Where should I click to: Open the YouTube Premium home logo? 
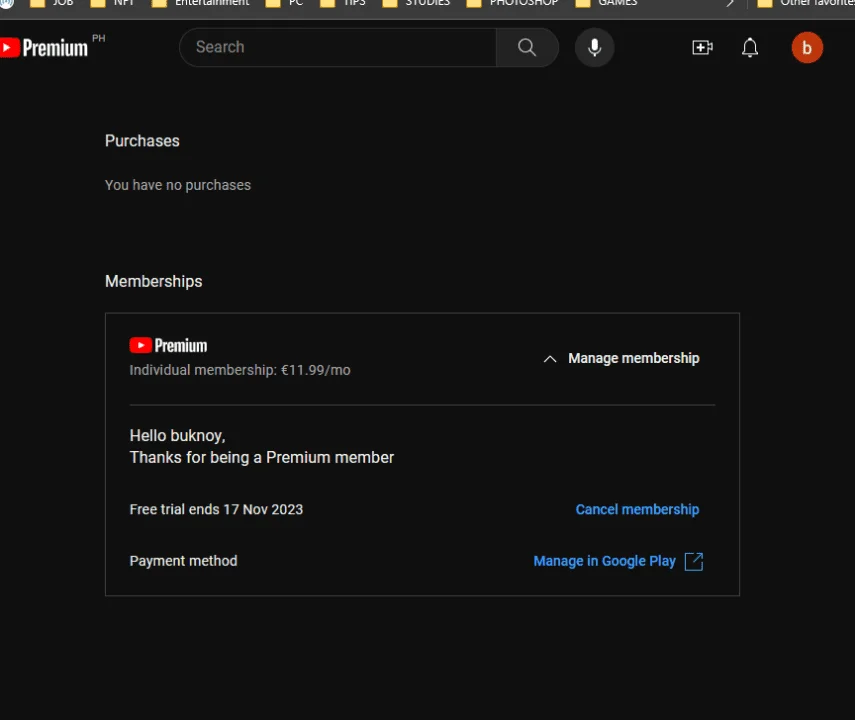[44, 48]
